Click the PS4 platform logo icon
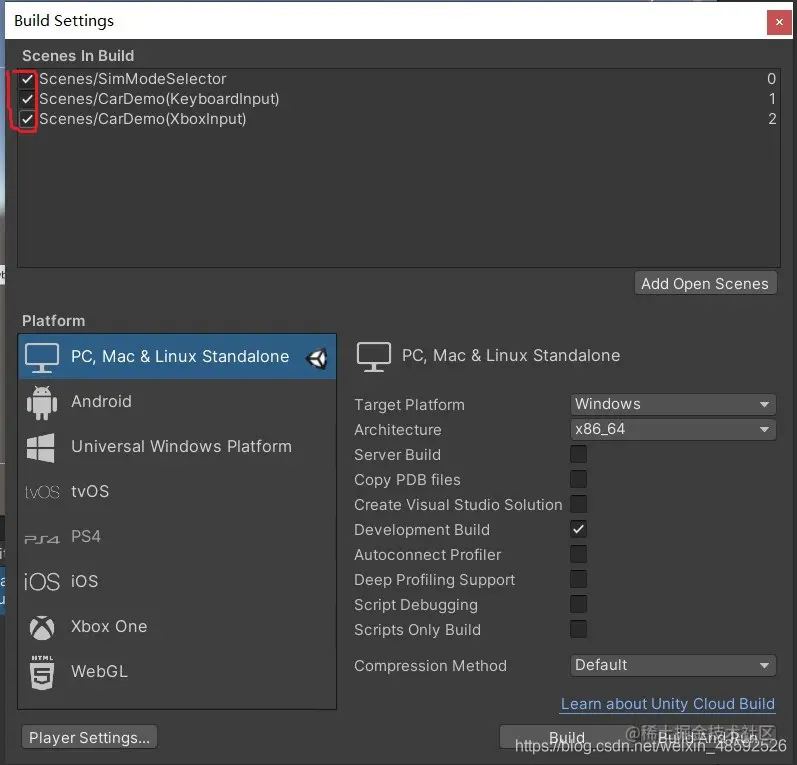 [42, 538]
